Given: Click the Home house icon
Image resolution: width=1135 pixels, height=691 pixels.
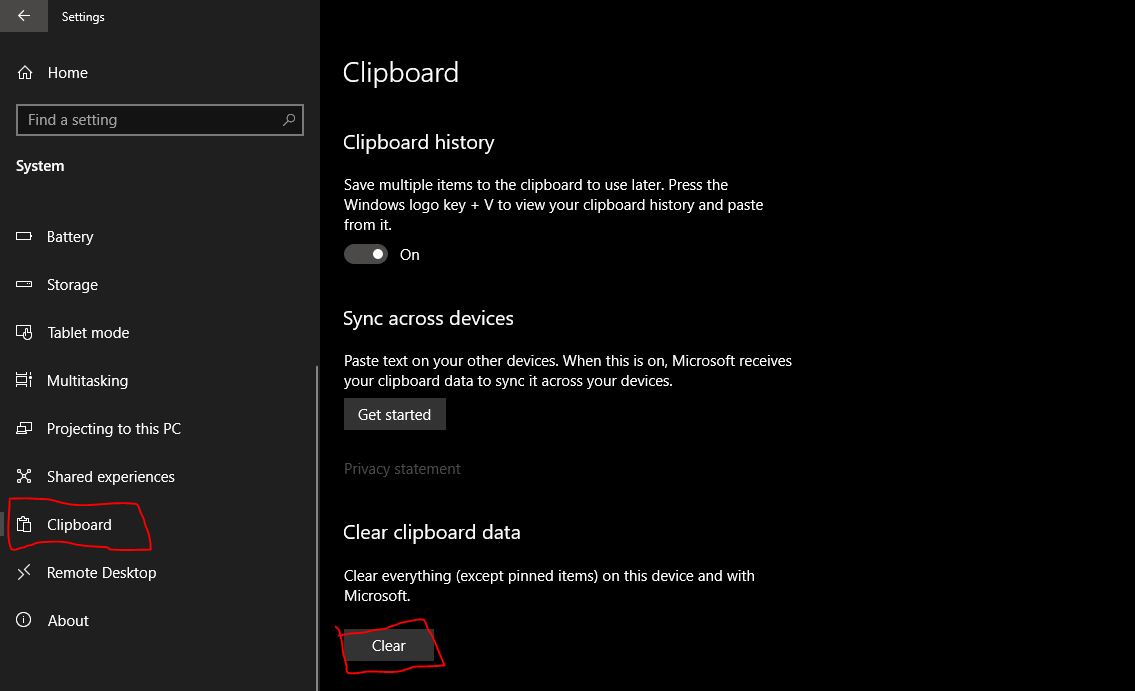Looking at the screenshot, I should coord(25,73).
